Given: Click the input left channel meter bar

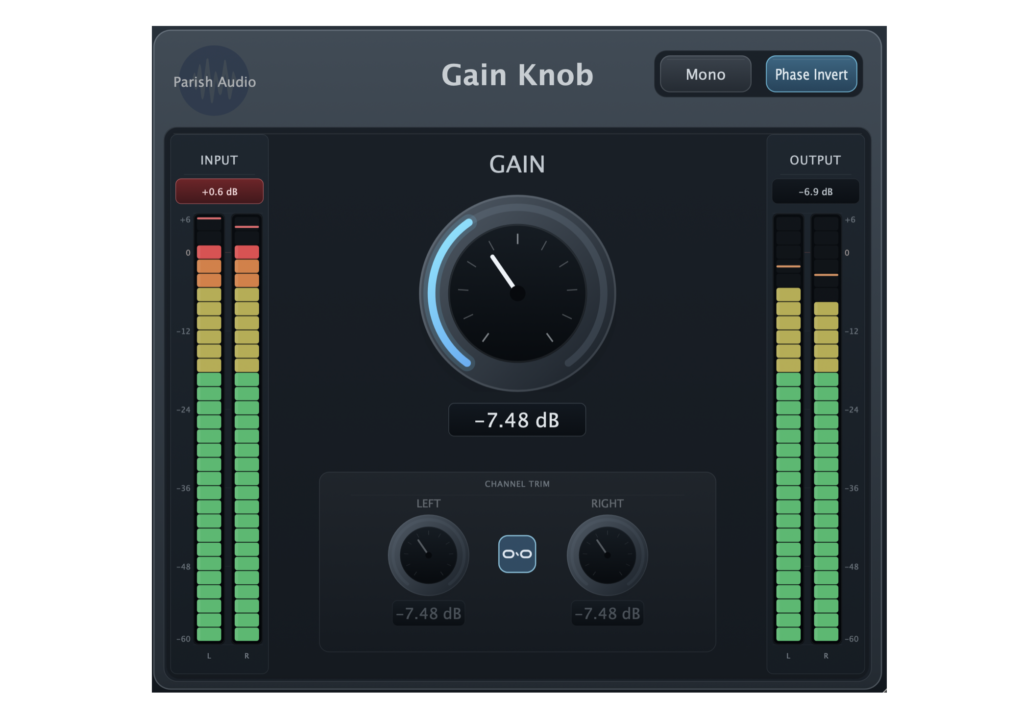Looking at the screenshot, I should (209, 429).
